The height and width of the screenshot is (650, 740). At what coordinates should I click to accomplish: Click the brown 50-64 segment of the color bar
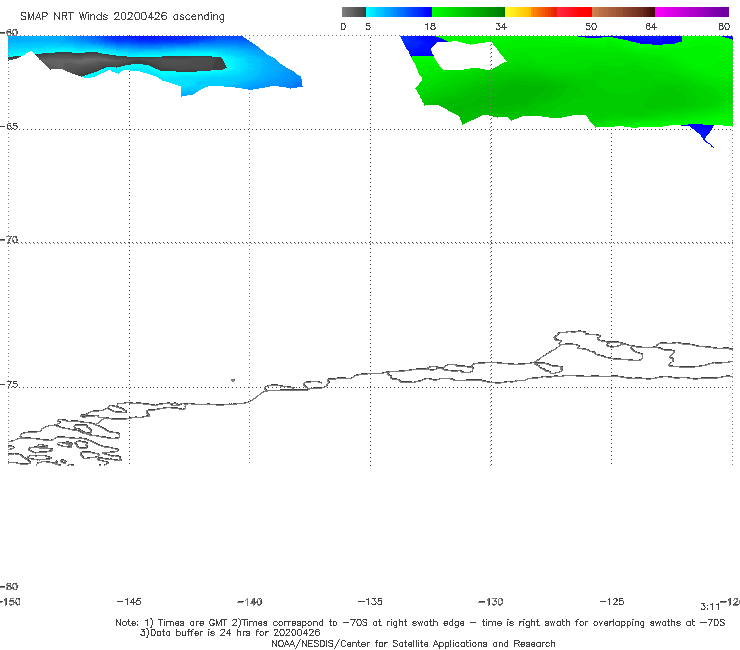(x=623, y=12)
